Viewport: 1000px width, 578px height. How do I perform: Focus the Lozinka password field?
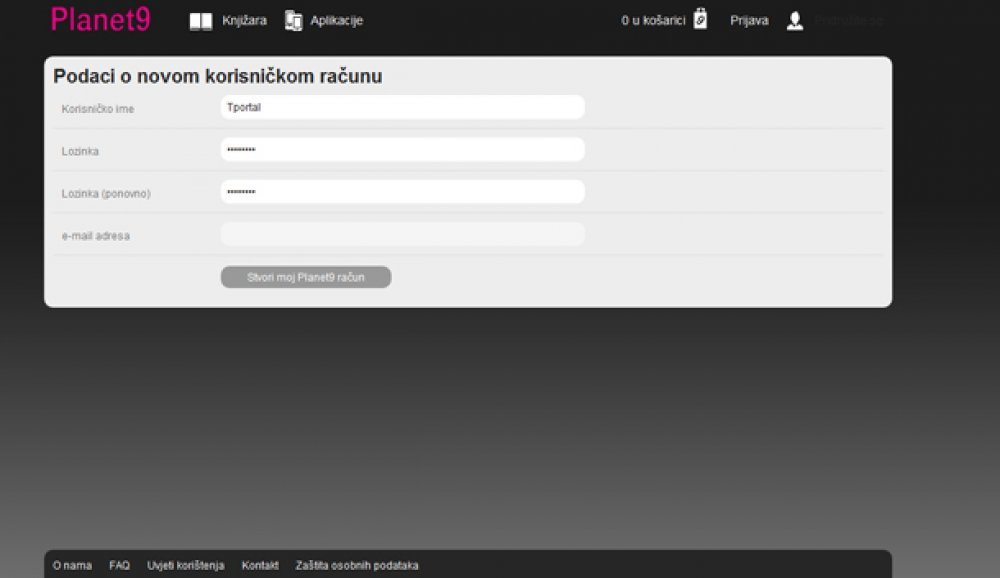pos(402,149)
